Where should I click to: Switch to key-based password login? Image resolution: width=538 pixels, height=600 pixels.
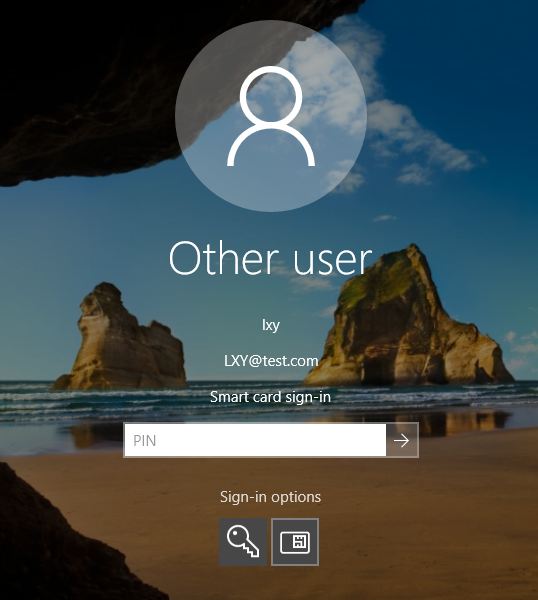click(x=243, y=542)
